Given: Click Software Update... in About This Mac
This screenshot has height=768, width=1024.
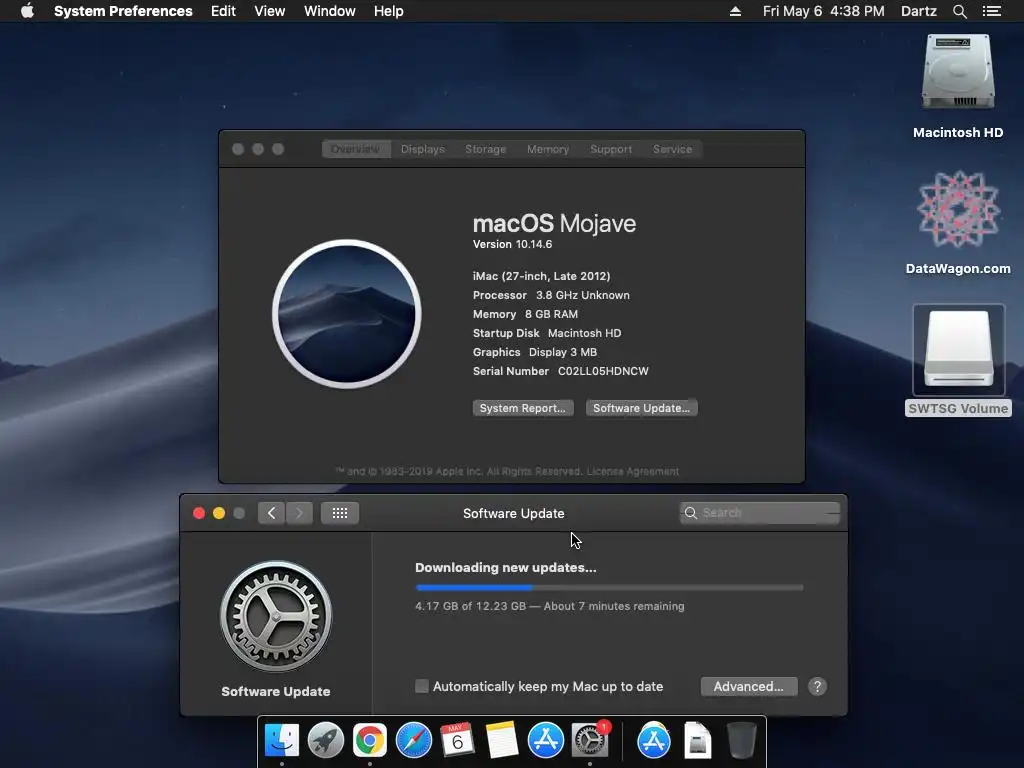Looking at the screenshot, I should [x=641, y=408].
